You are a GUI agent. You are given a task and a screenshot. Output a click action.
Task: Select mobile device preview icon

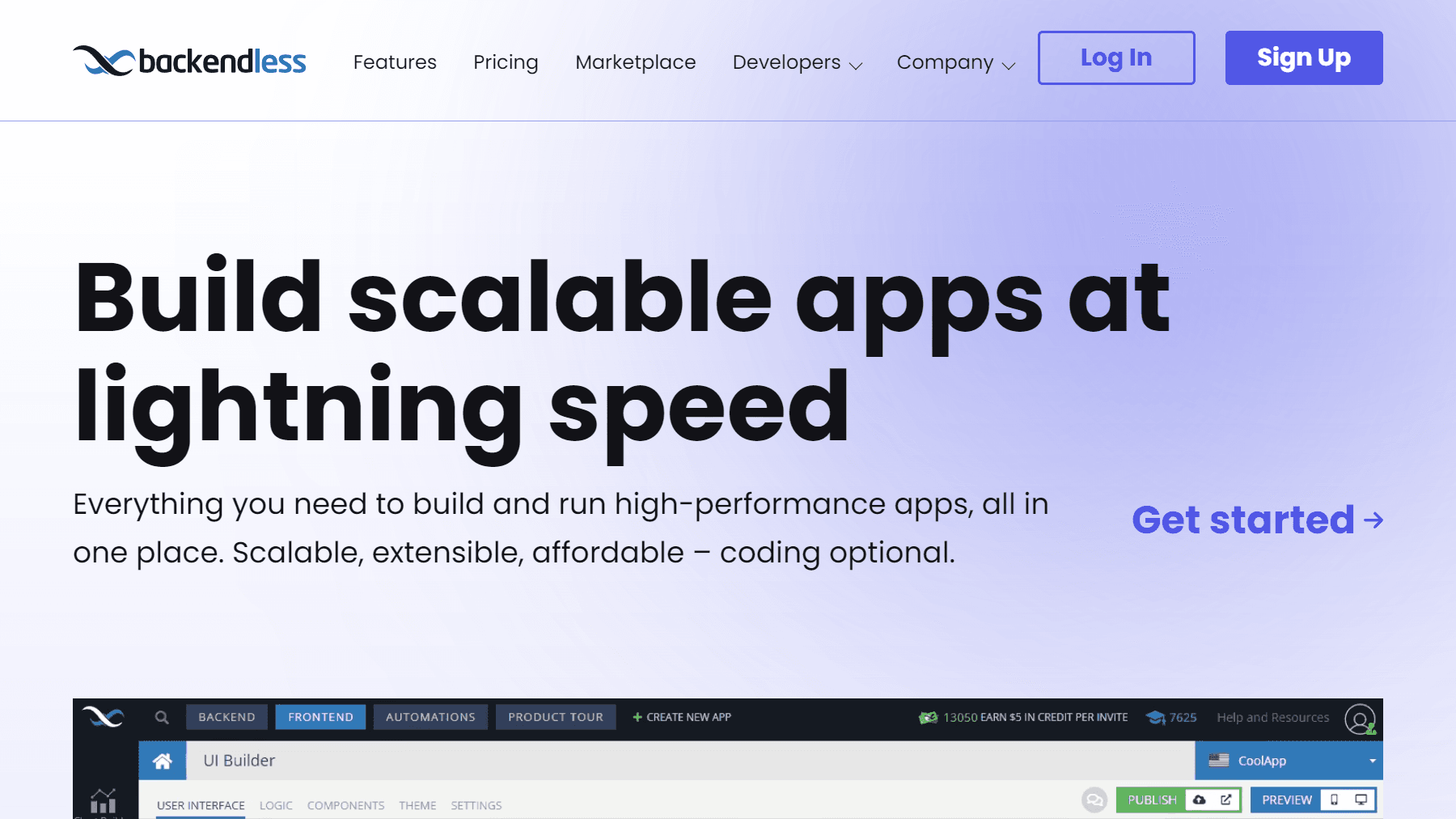click(1335, 800)
